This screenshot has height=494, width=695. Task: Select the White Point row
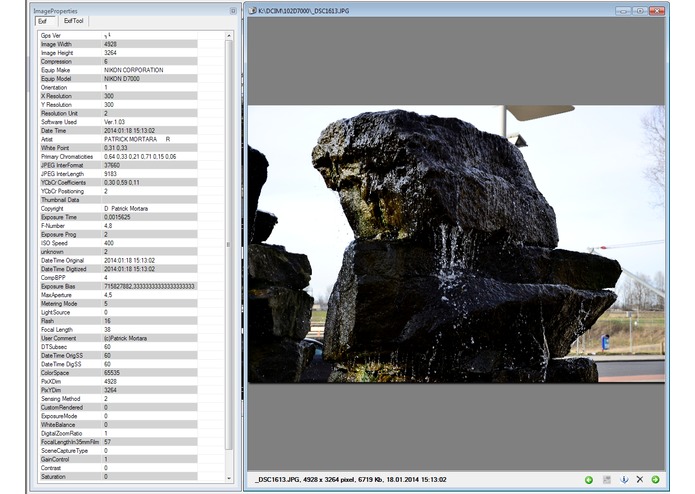tap(118, 148)
